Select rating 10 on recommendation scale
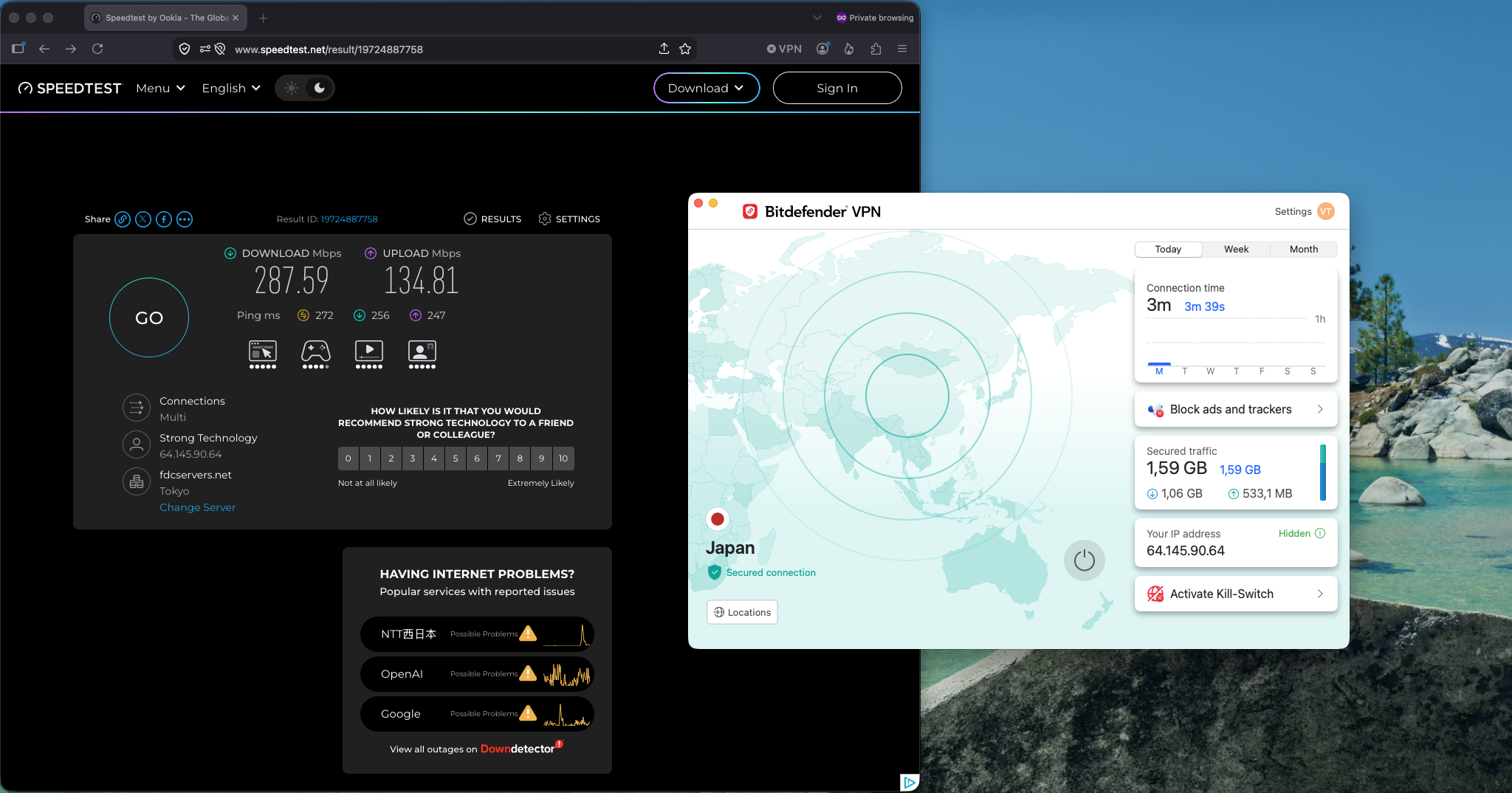 (563, 459)
